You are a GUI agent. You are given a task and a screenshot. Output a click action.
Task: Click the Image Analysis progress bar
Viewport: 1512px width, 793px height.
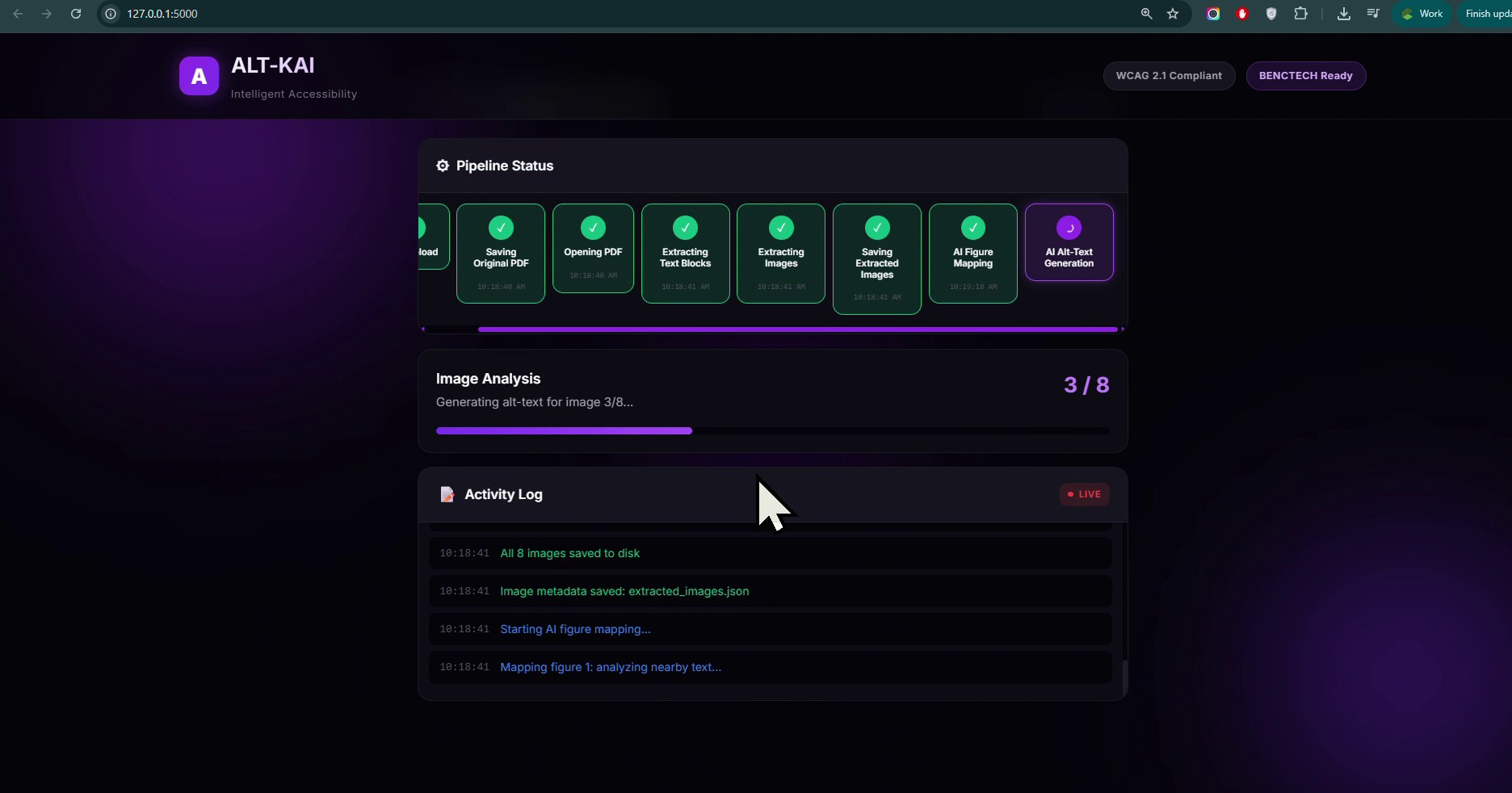[772, 431]
